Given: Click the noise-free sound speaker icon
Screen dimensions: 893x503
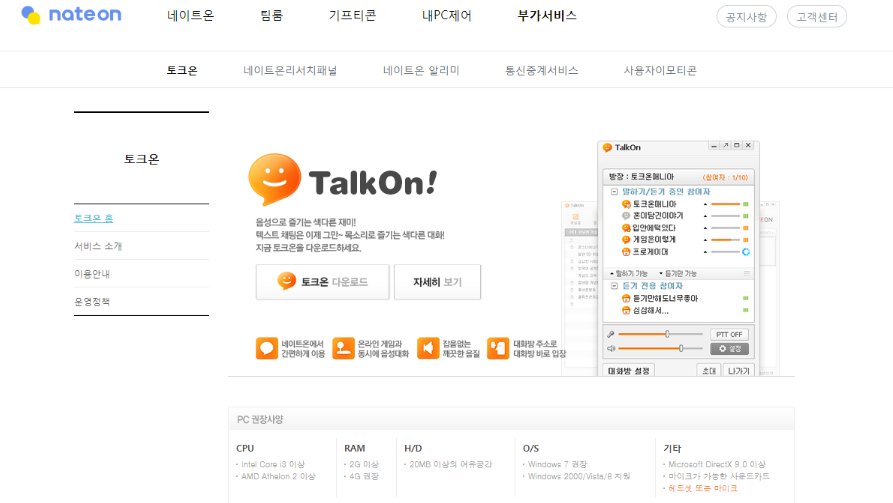Looking at the screenshot, I should 428,348.
